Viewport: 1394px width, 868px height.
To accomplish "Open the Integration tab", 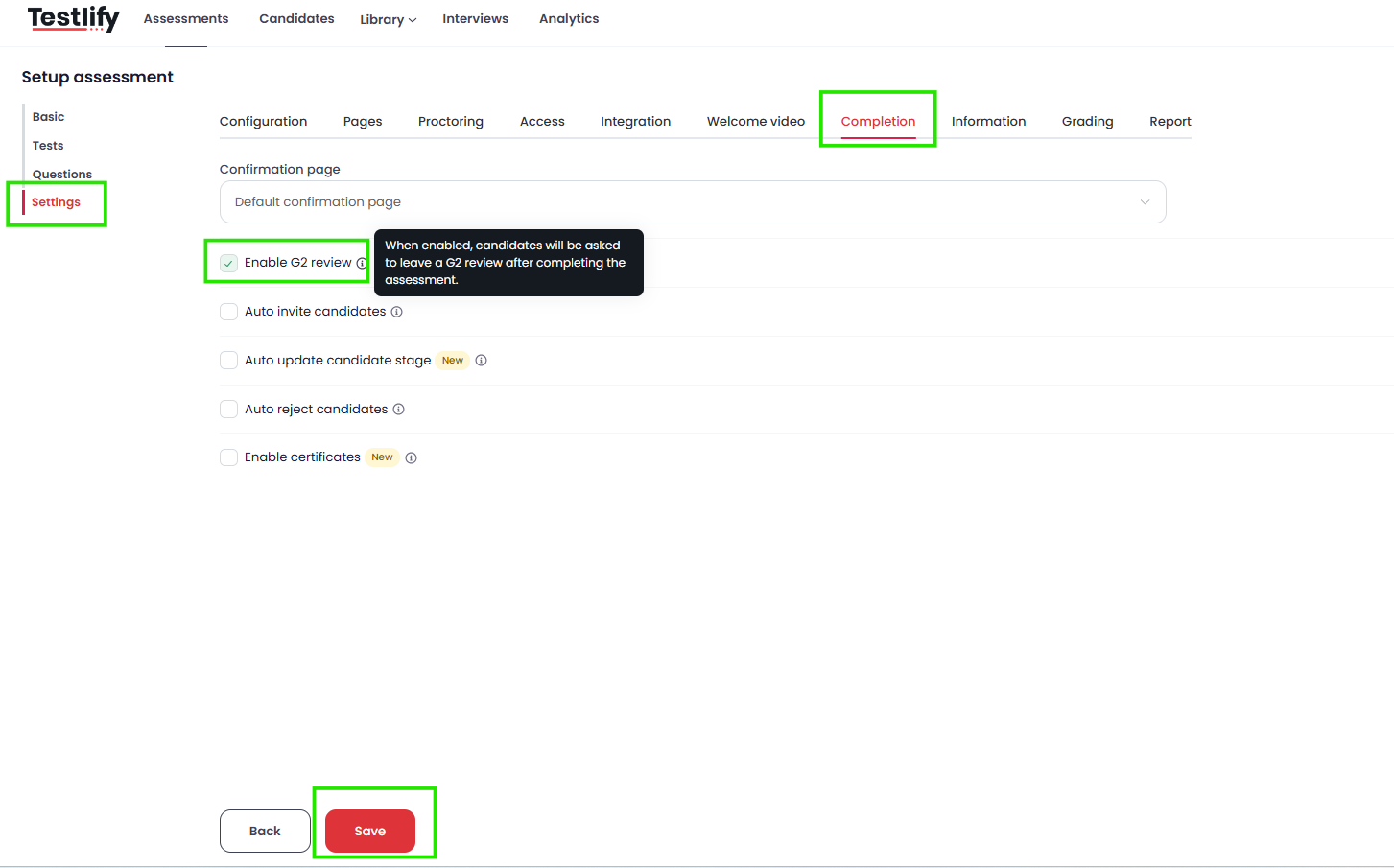I will [x=635, y=122].
